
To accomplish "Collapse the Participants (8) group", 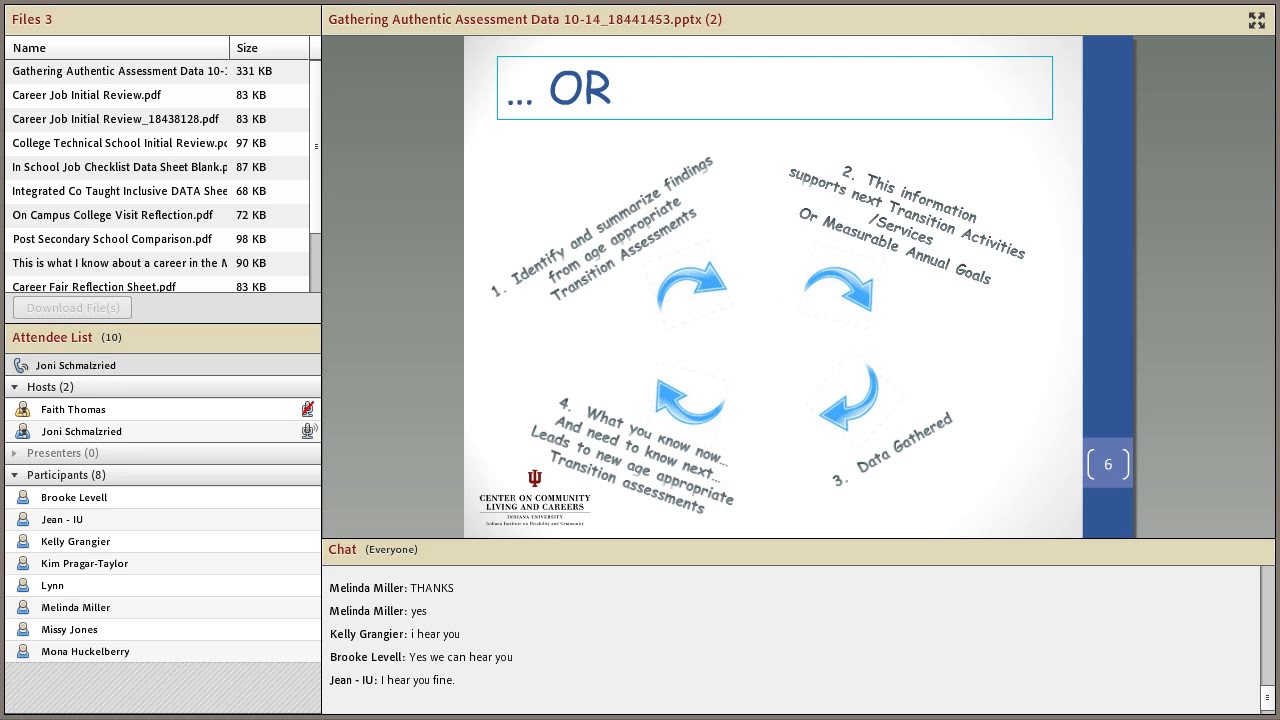I will pyautogui.click(x=15, y=475).
